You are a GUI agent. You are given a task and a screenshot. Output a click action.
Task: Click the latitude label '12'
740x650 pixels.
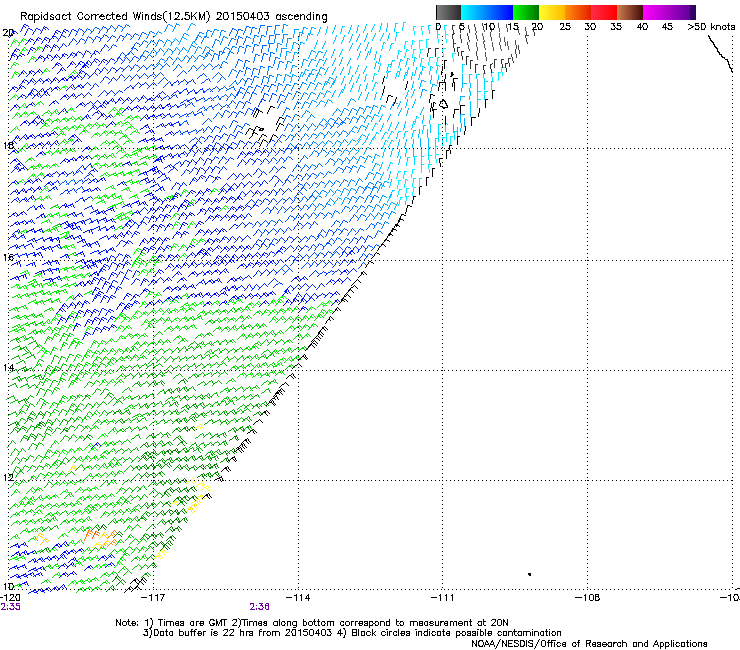[x=8, y=478]
